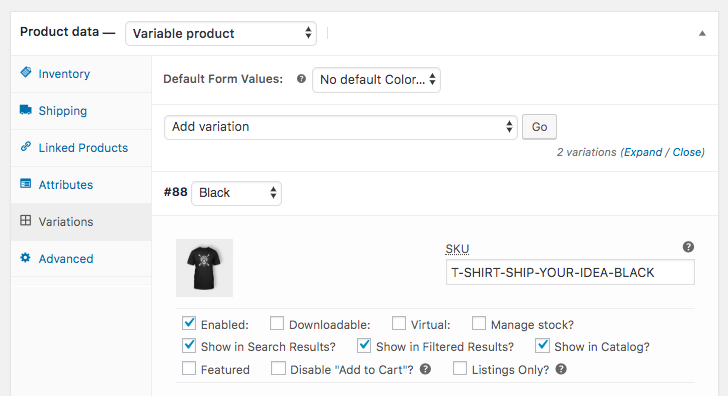Click help icon next to Listings Only

point(561,369)
